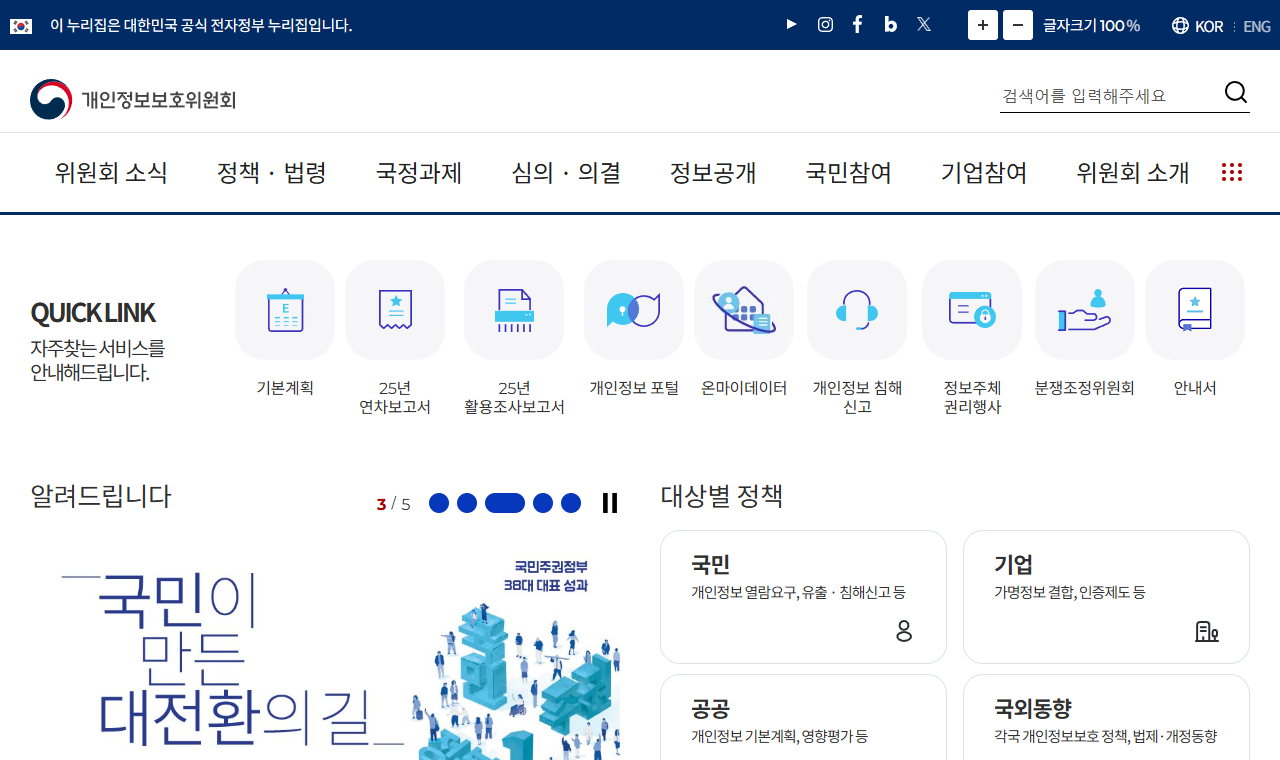Increase font size with plus button
The height and width of the screenshot is (760, 1280).
[983, 25]
